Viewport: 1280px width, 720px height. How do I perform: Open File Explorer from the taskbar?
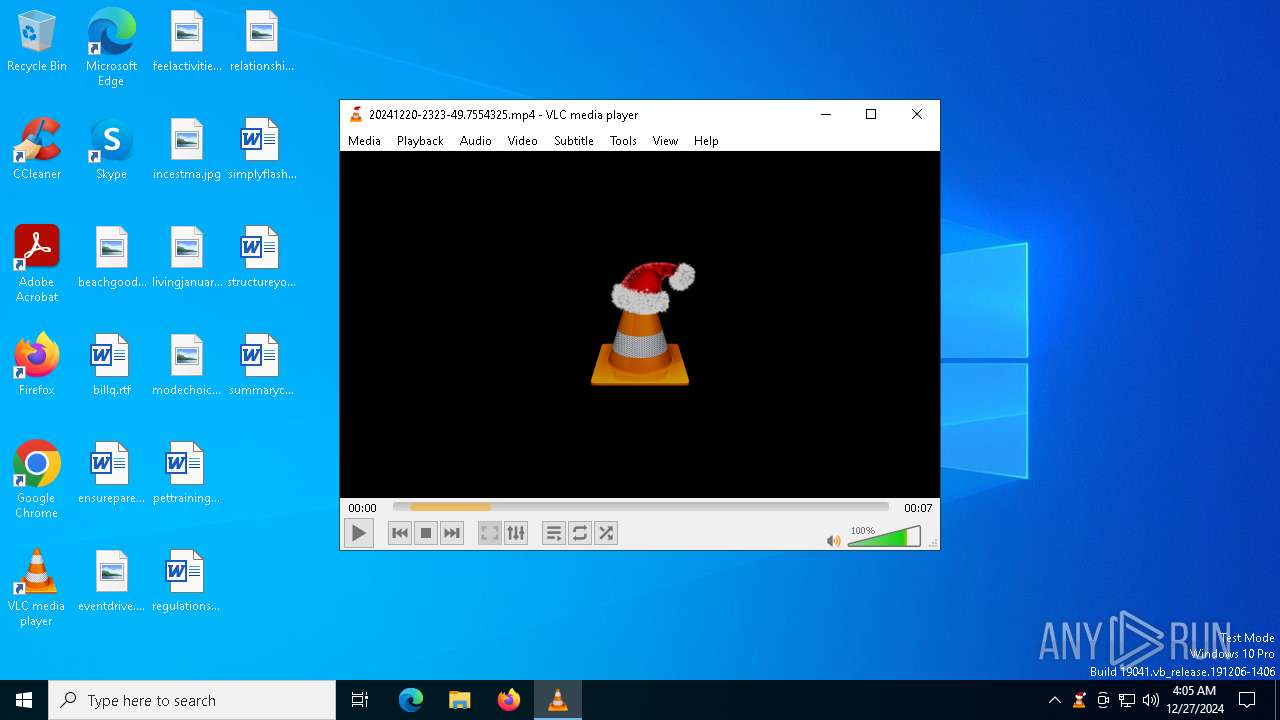tap(460, 700)
